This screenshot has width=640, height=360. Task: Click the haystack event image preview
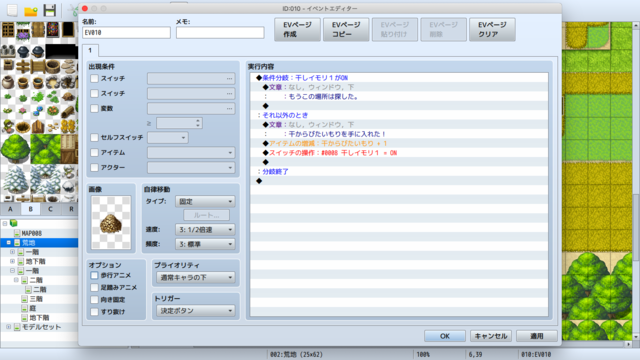pos(111,222)
